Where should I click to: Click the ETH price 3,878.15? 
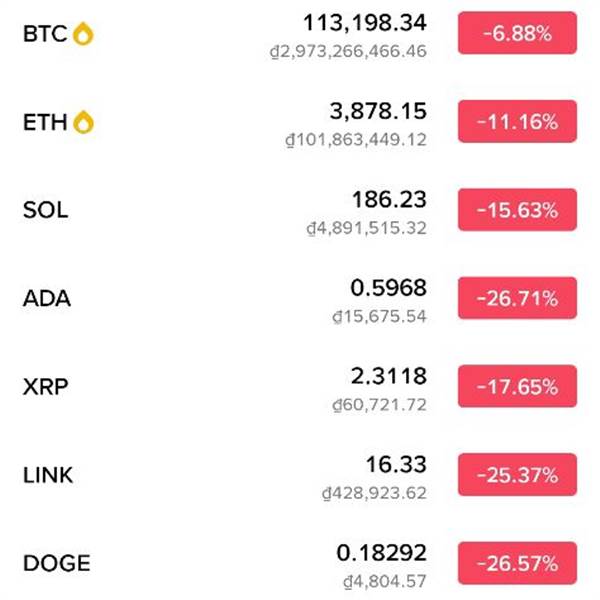pyautogui.click(x=378, y=111)
